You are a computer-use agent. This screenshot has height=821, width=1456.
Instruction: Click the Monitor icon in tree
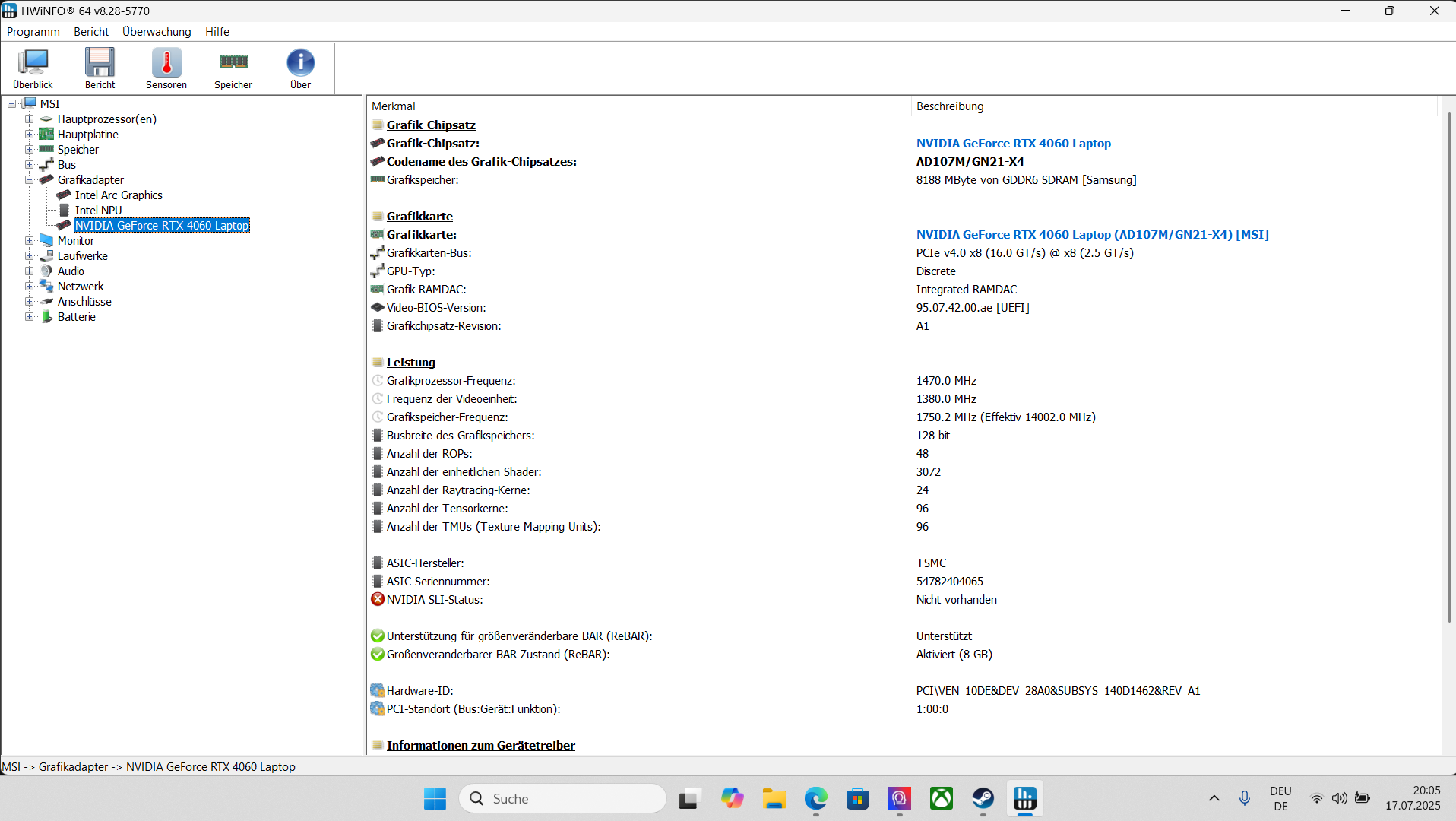click(x=46, y=241)
